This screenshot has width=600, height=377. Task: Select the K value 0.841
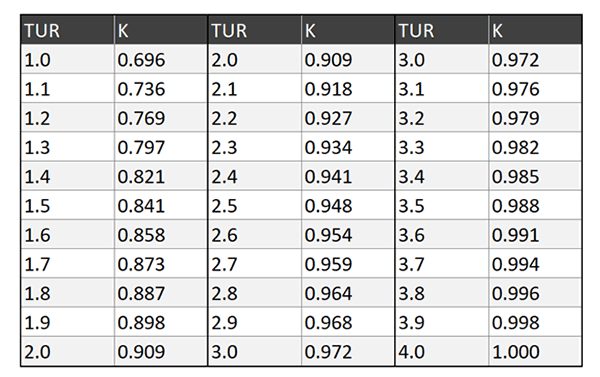coord(161,205)
